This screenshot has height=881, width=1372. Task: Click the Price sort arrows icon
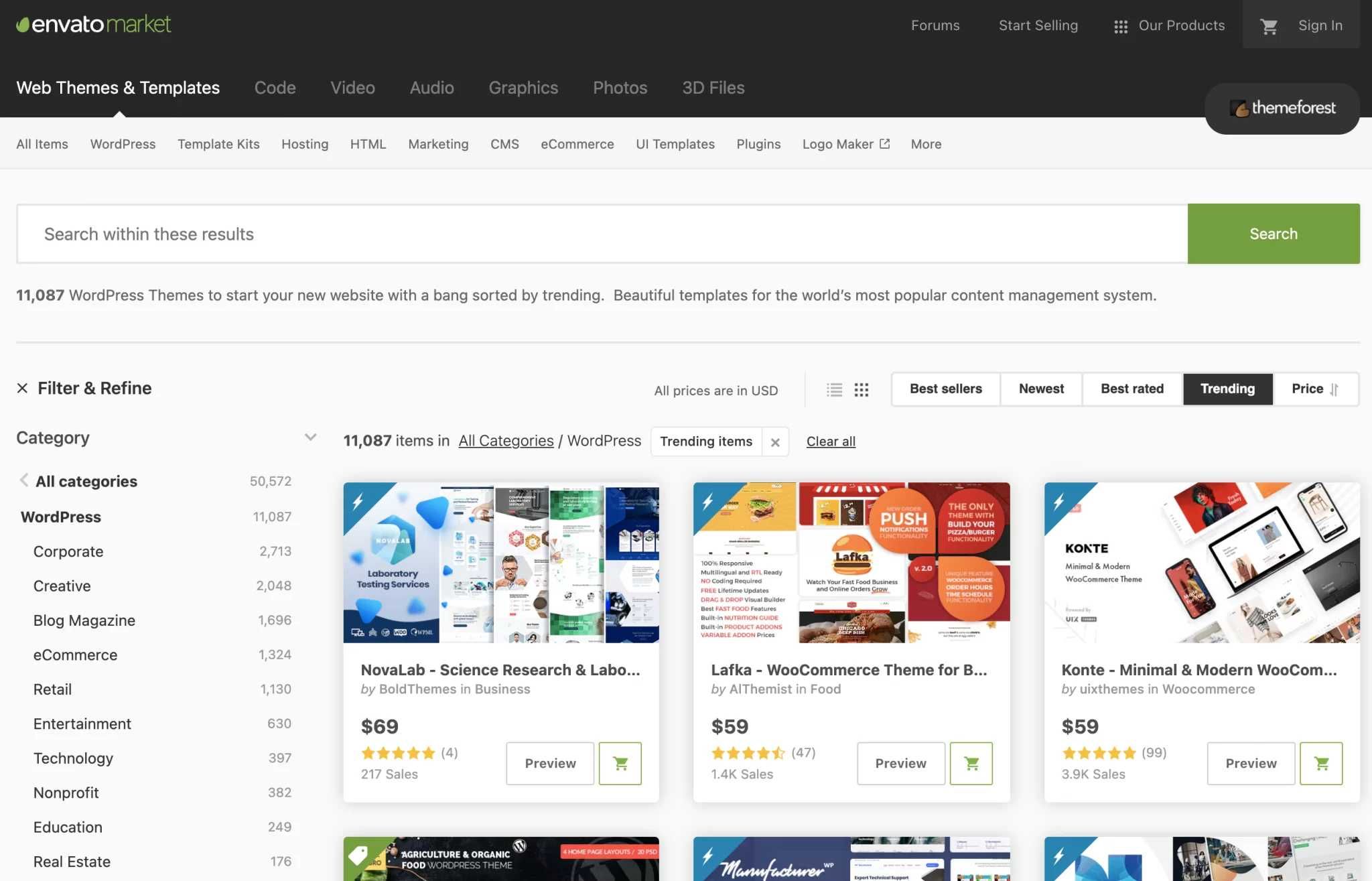coord(1334,389)
